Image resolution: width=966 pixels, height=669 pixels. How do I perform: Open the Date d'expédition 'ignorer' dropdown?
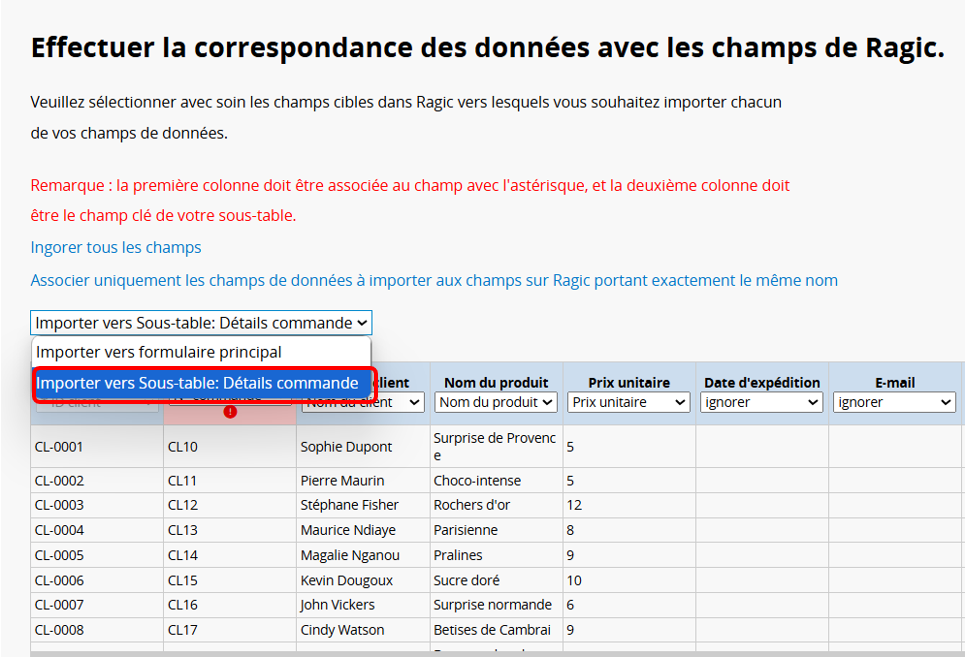762,402
